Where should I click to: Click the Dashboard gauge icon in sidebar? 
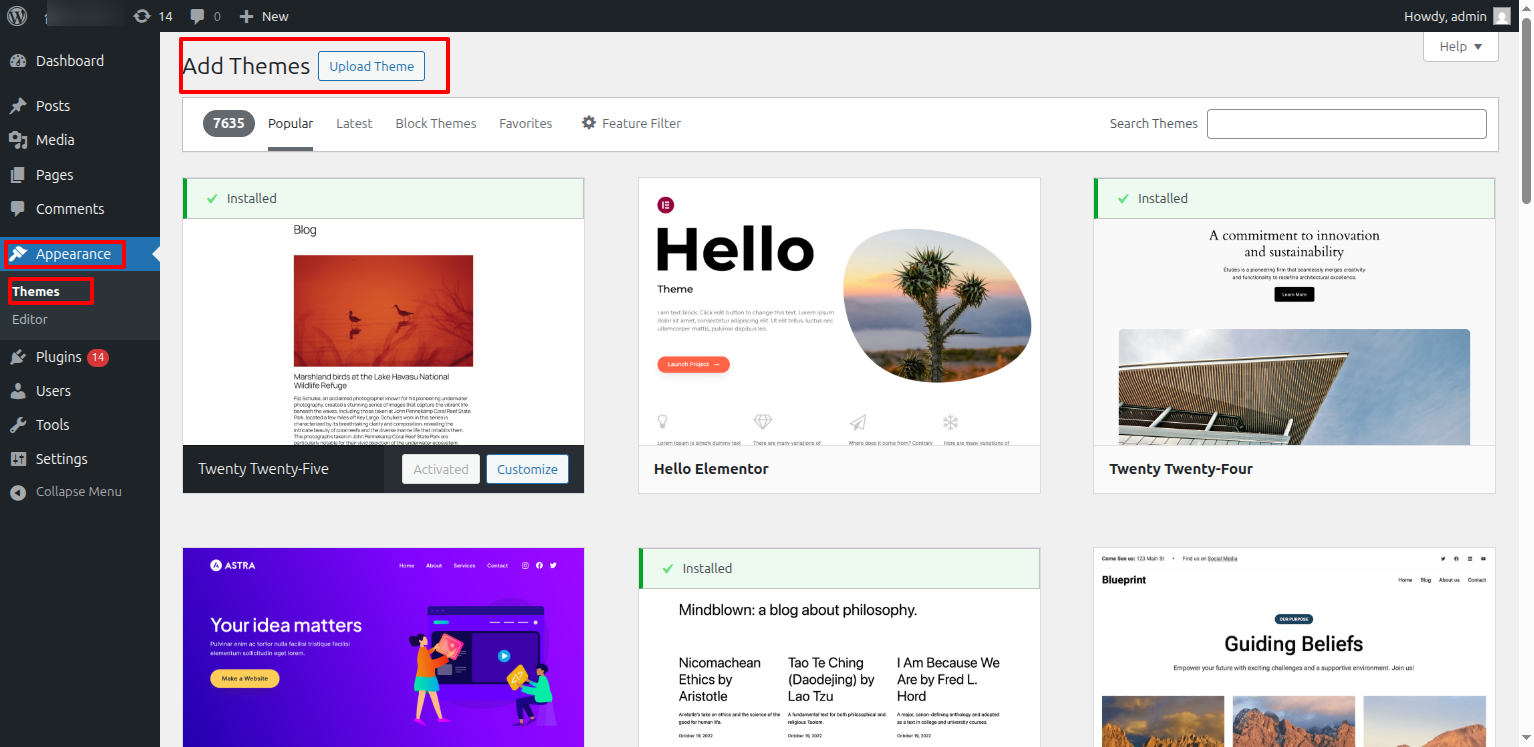[x=18, y=61]
